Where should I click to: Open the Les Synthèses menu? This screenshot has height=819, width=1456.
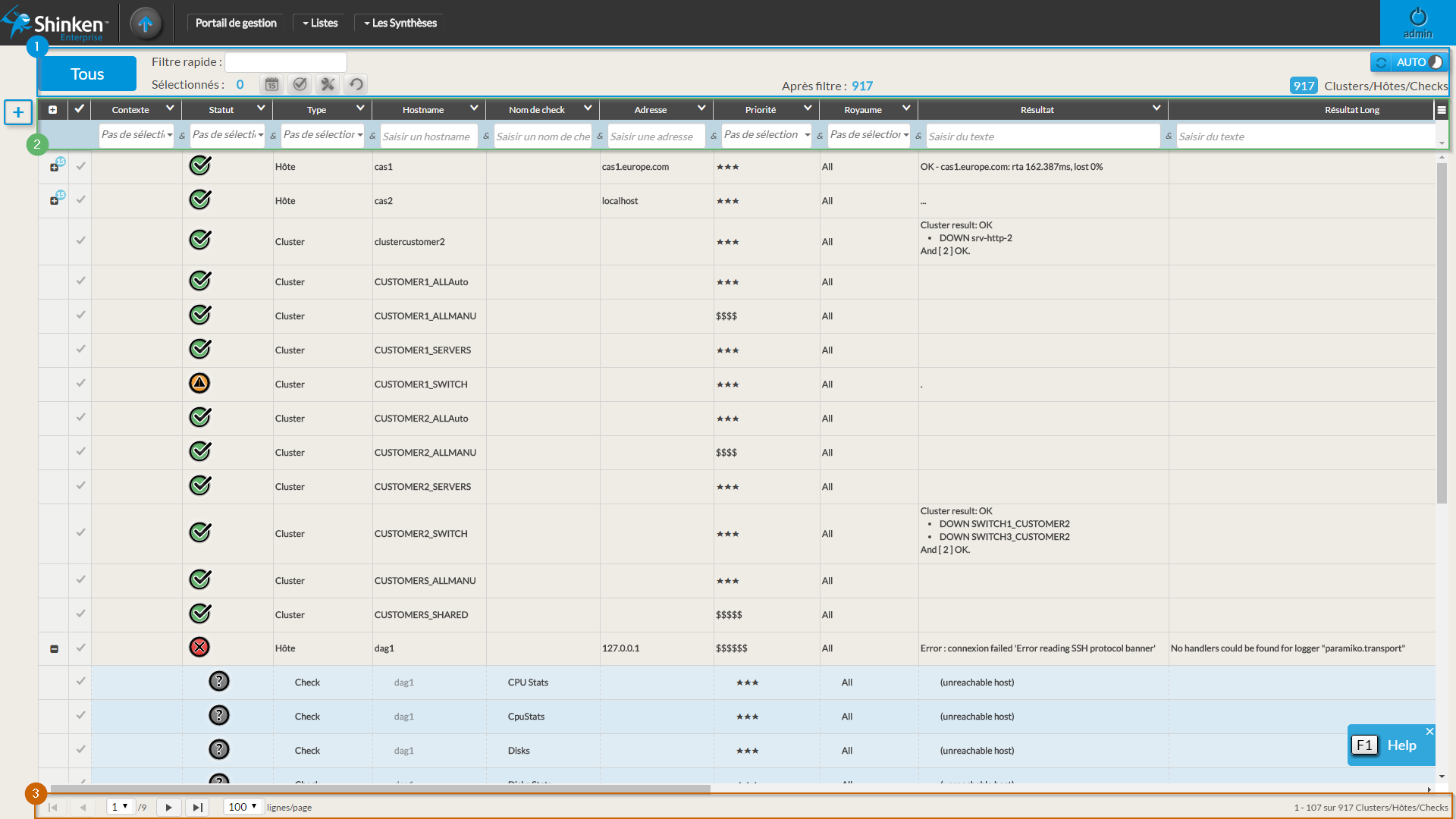[400, 23]
